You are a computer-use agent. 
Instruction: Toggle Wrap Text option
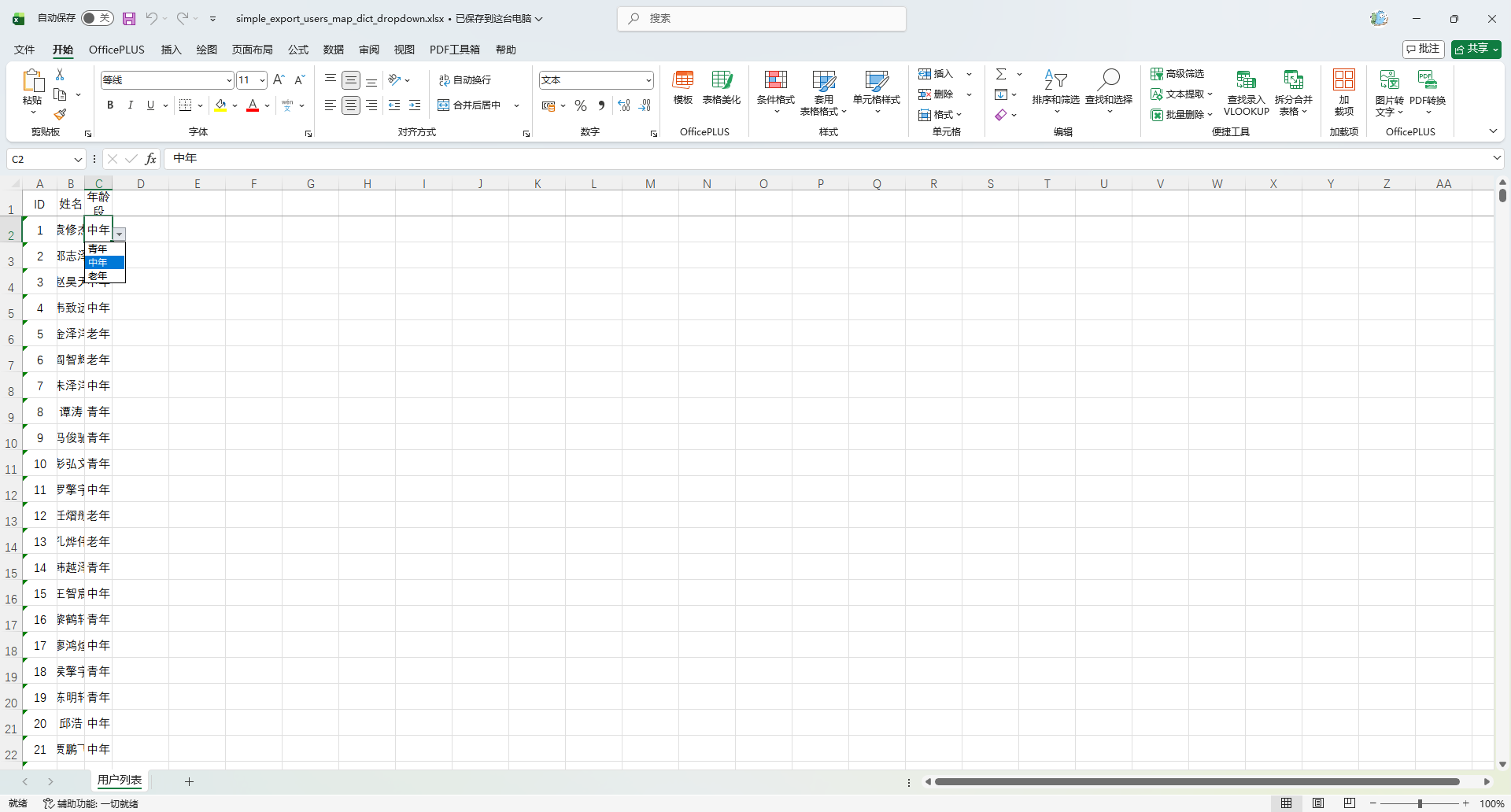coord(465,80)
